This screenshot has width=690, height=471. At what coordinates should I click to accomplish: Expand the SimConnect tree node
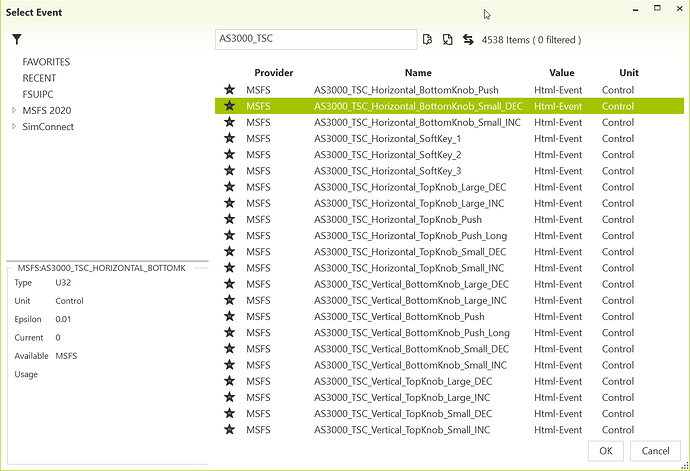pyautogui.click(x=14, y=127)
